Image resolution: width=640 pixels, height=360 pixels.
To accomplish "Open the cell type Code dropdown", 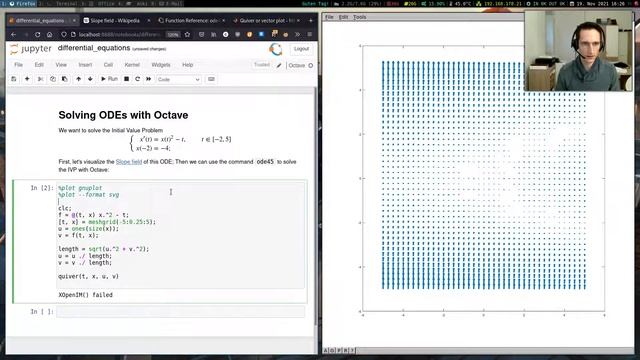I will [x=179, y=80].
